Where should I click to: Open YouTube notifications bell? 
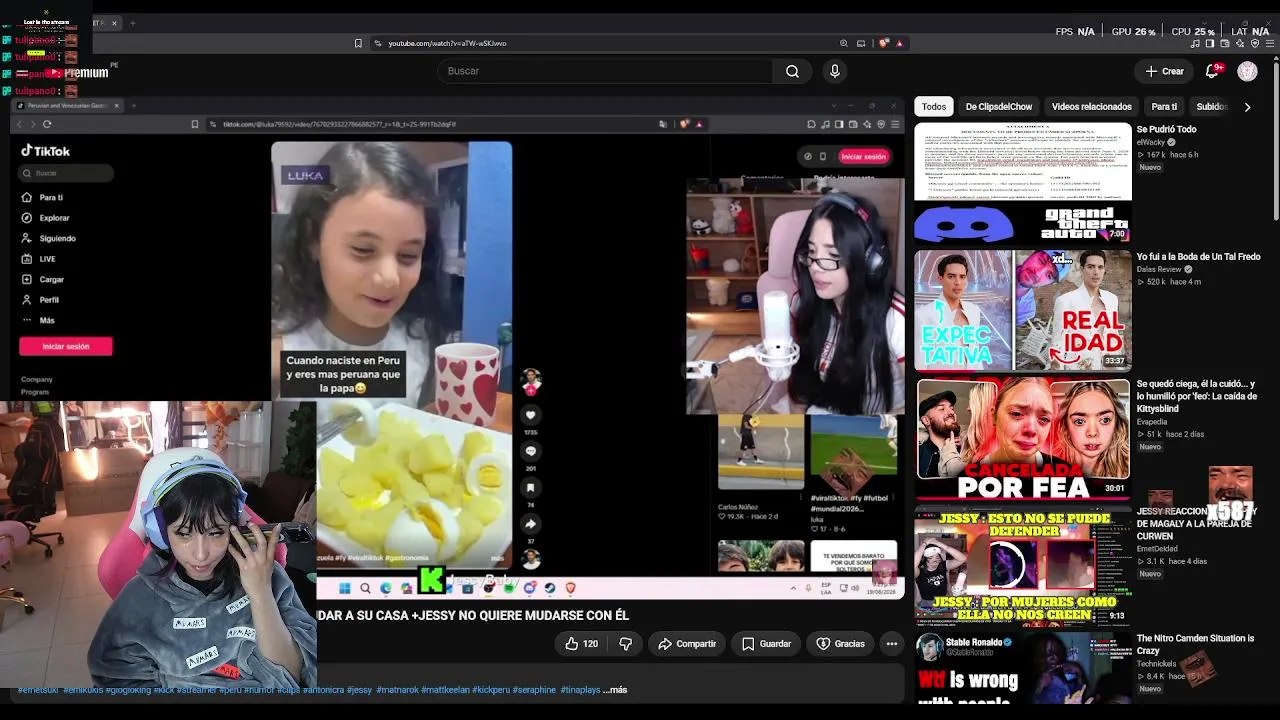1212,71
